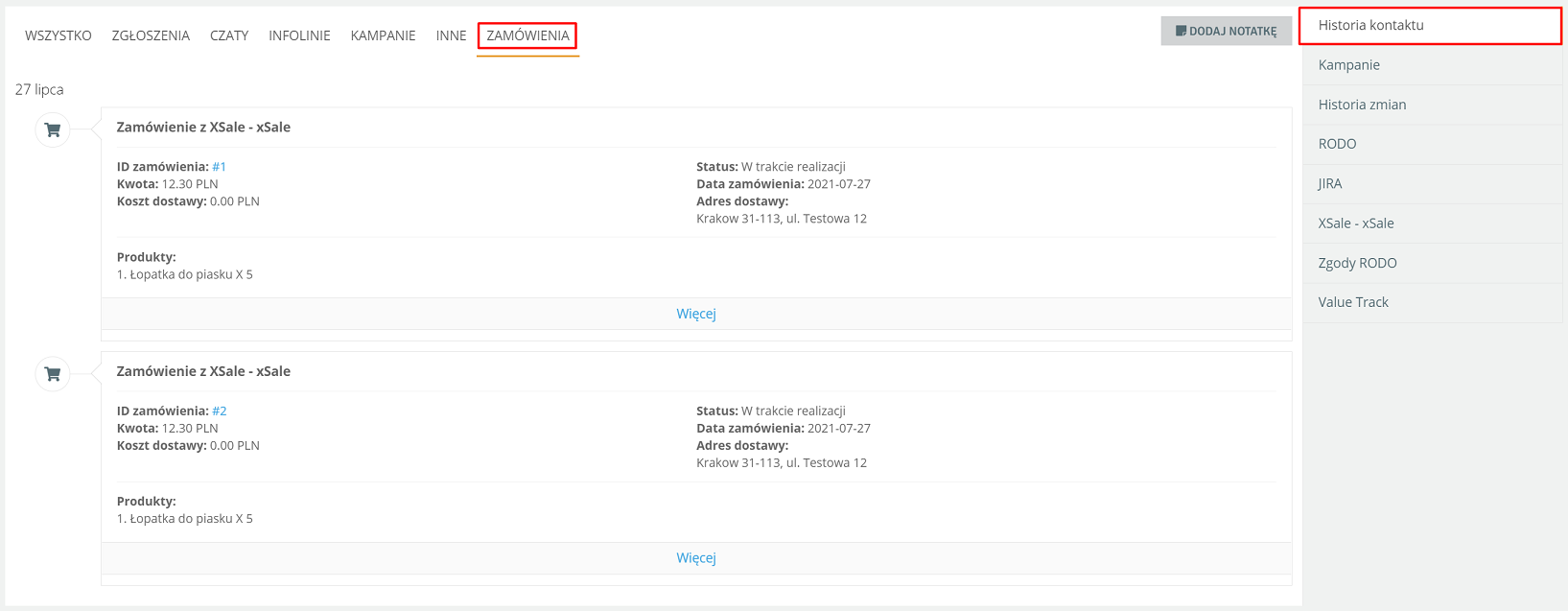Click the 27 lipca date heading
This screenshot has height=611, width=1568.
point(39,89)
